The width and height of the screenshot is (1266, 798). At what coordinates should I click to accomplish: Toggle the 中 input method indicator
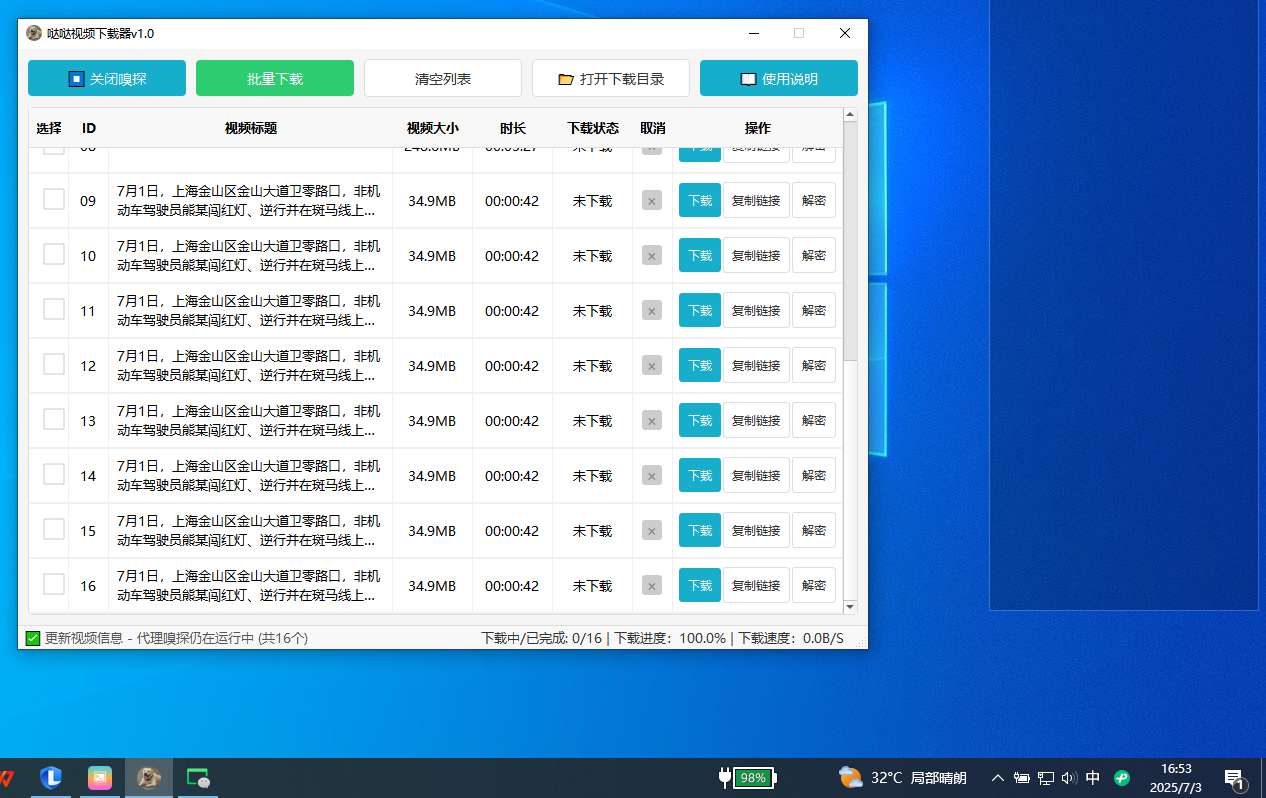pos(1093,777)
